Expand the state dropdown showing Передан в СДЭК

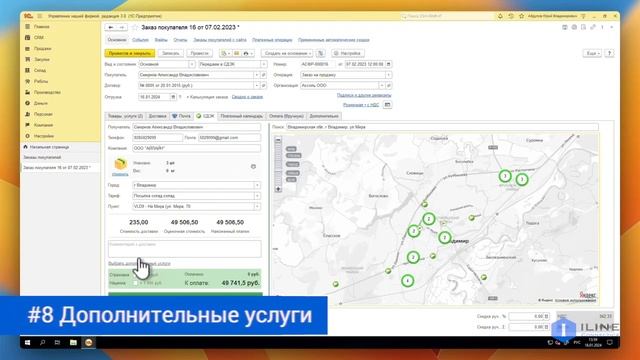(x=263, y=64)
